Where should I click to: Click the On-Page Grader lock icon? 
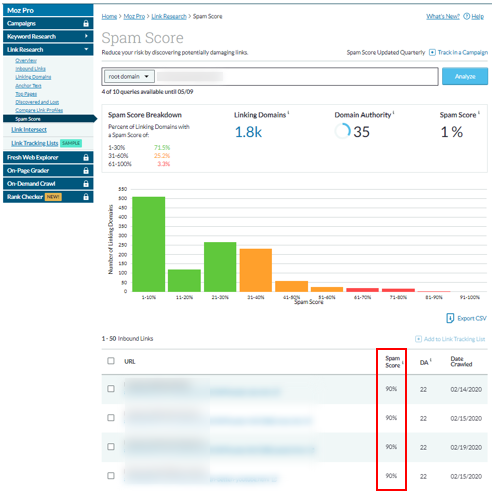tap(86, 170)
